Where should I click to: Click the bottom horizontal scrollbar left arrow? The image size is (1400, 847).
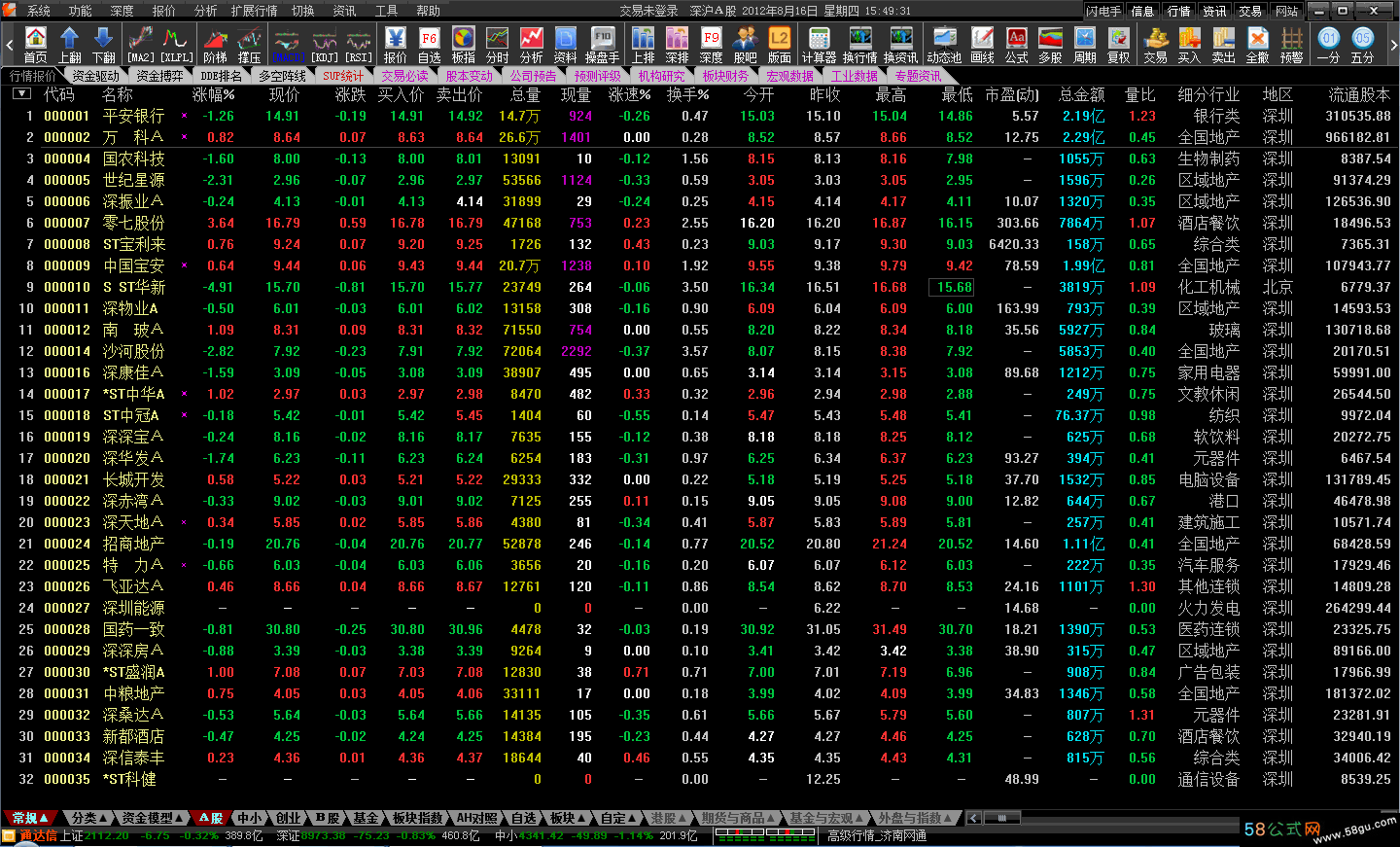pos(973,818)
